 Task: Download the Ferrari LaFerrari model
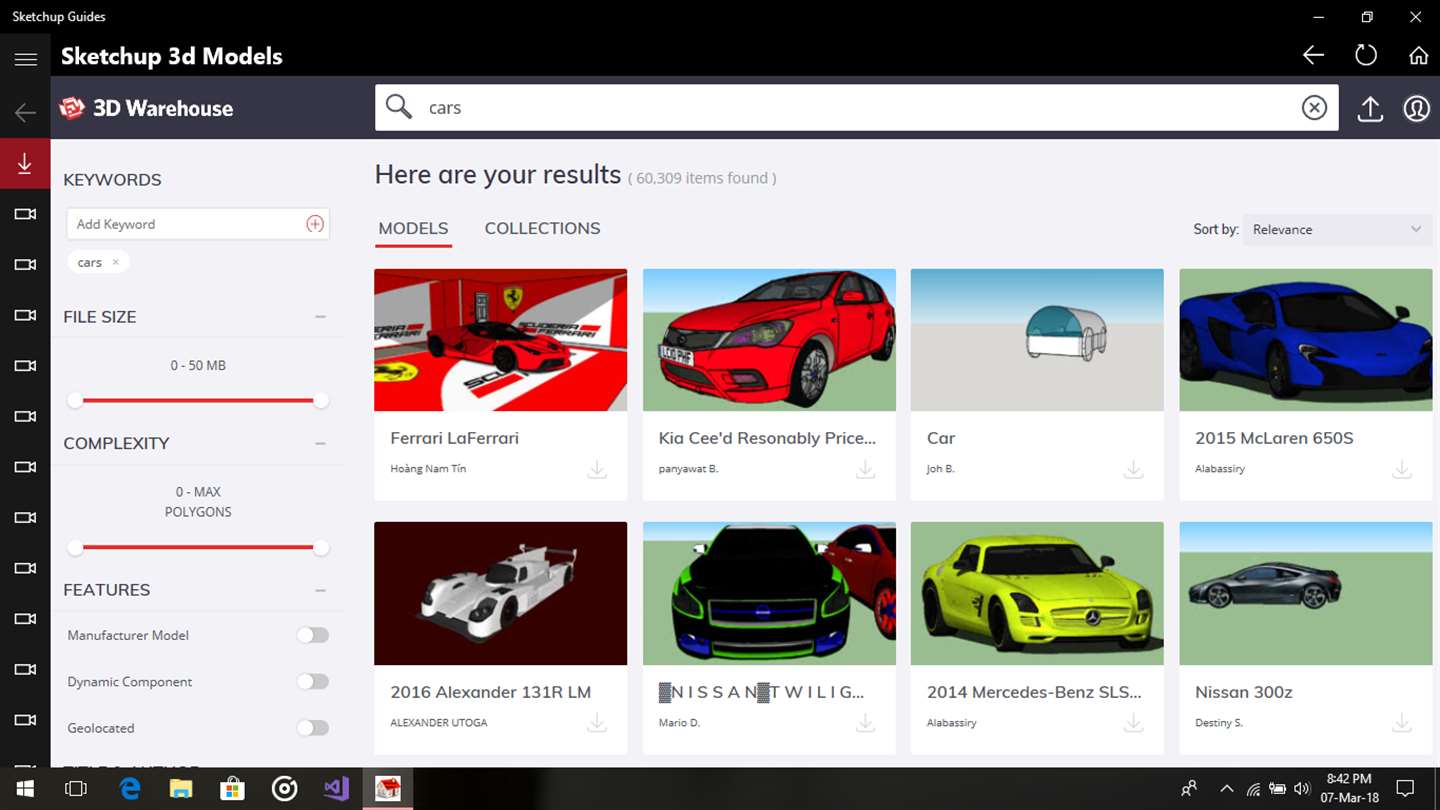tap(597, 469)
